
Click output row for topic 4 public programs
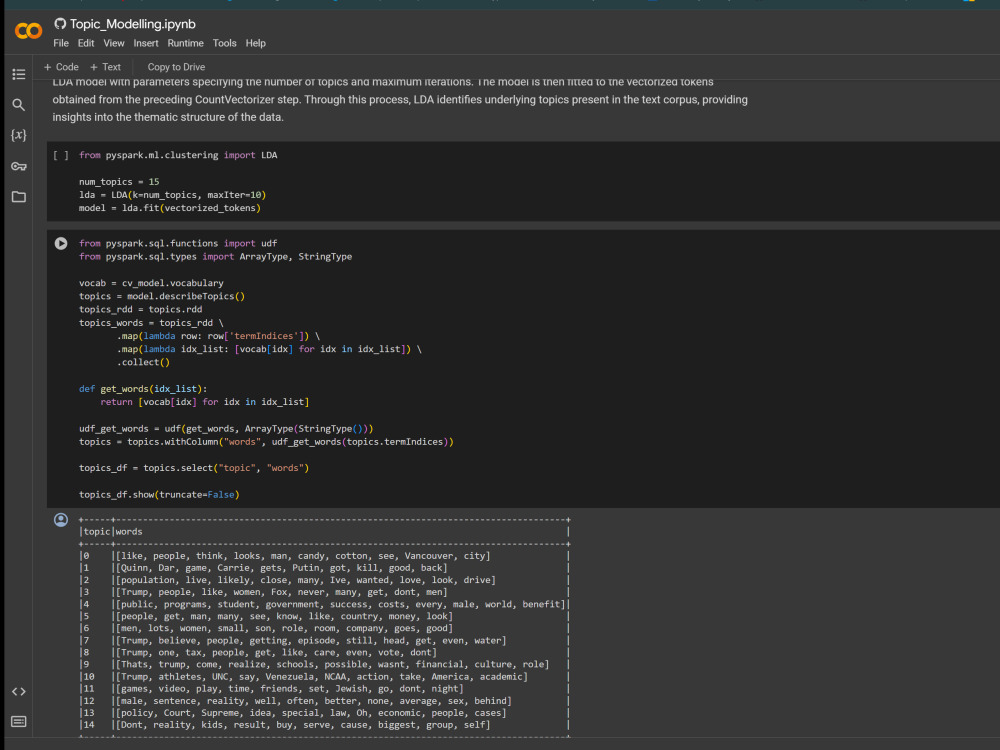click(324, 604)
